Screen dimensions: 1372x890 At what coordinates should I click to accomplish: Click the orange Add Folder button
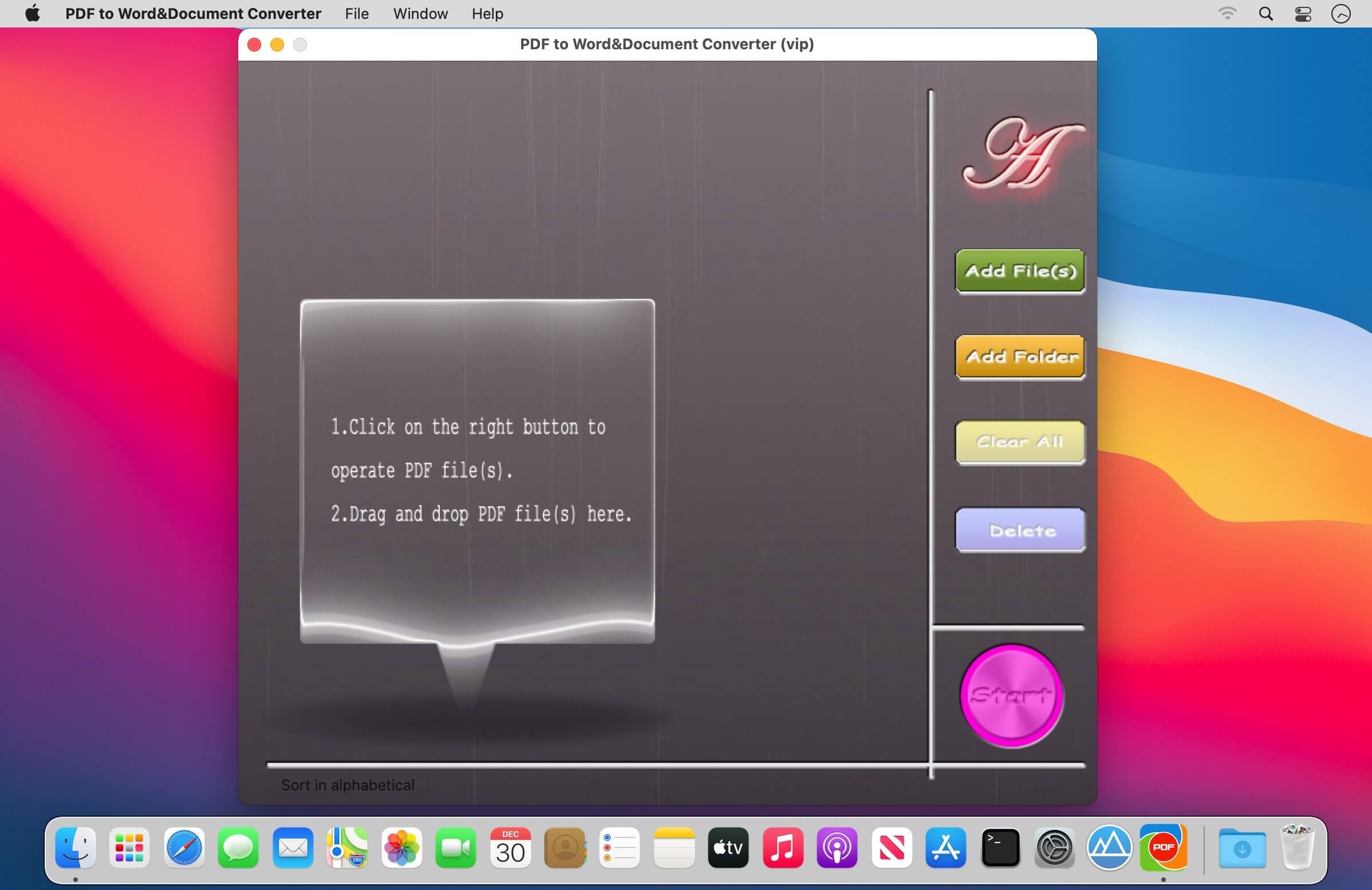tap(1020, 357)
